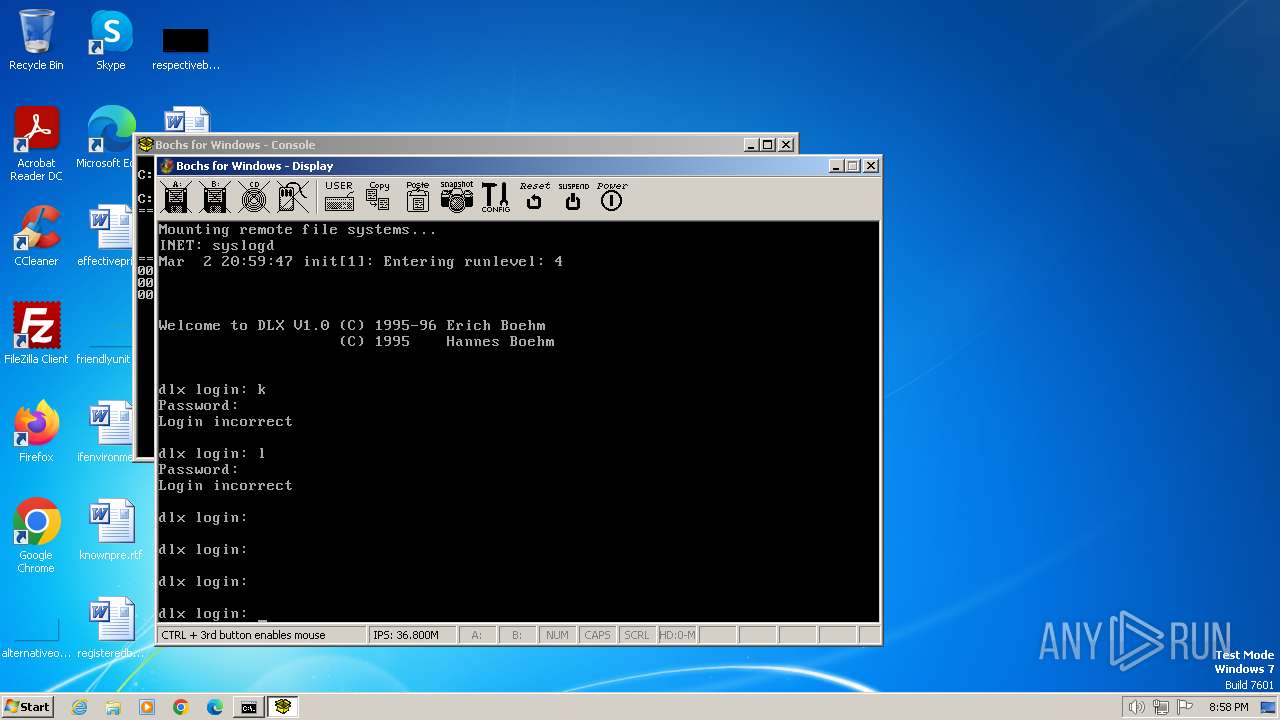Click the network tray icon
This screenshot has height=720, width=1280.
click(x=1161, y=707)
